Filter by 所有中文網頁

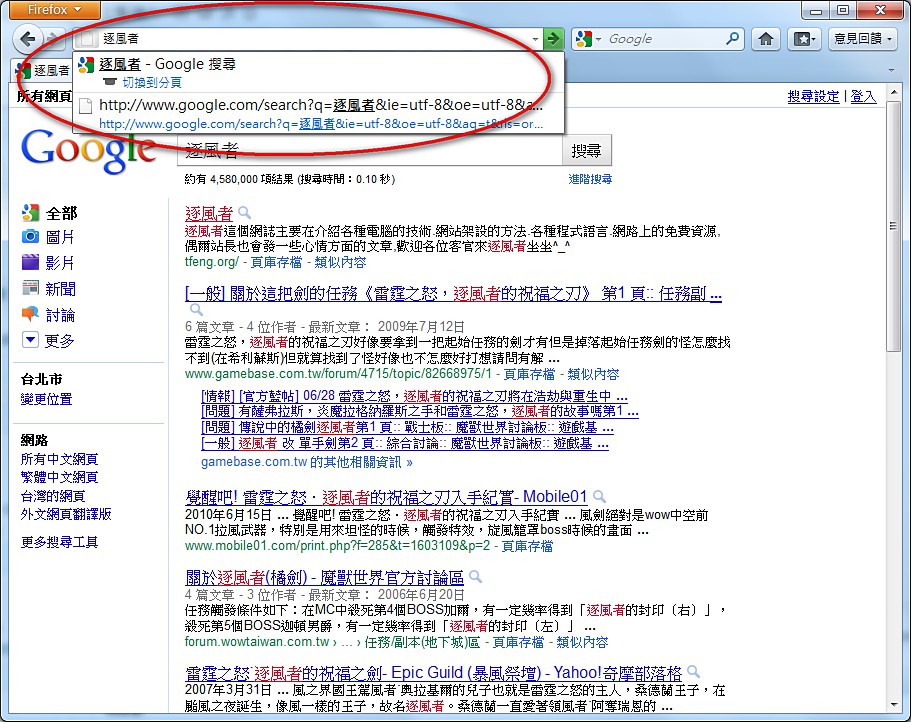[59, 459]
